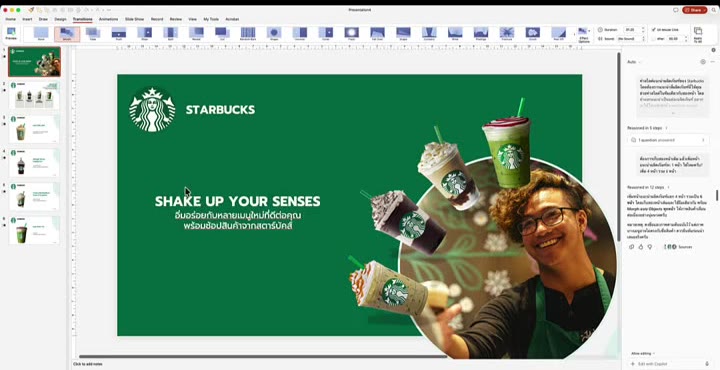Select slide 3 thumbnail
The image size is (720, 370).
coord(34,129)
